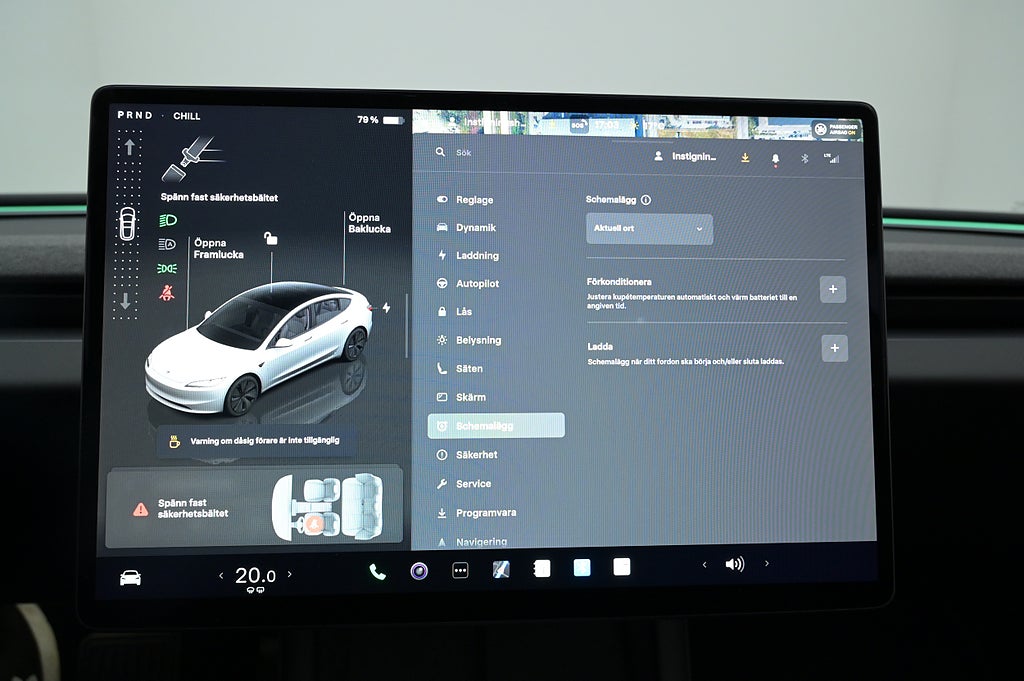The height and width of the screenshot is (681, 1024).
Task: Launch the camera app from the bottom bar
Action: click(x=419, y=571)
